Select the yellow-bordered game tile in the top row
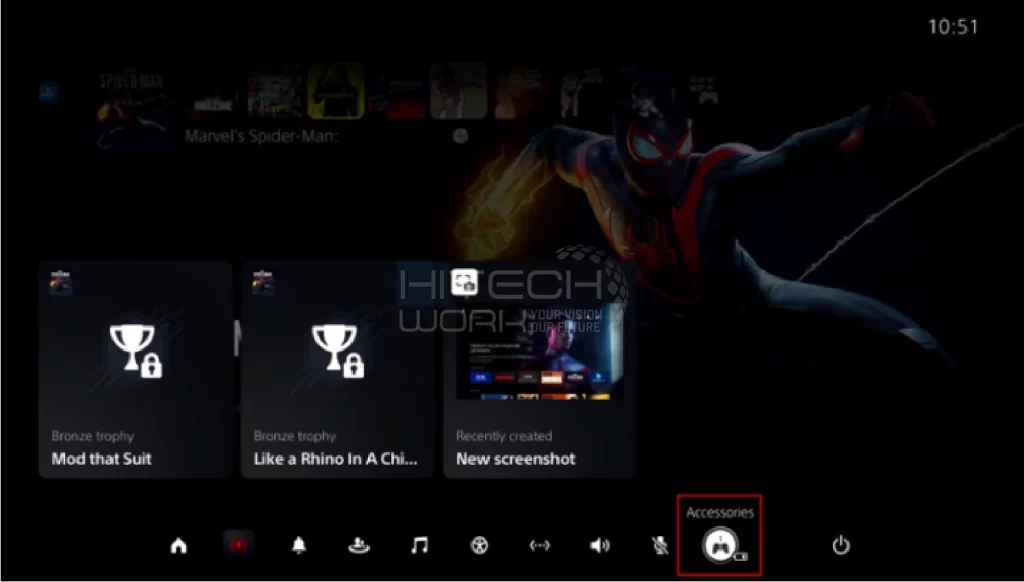The height and width of the screenshot is (582, 1024). coord(336,91)
